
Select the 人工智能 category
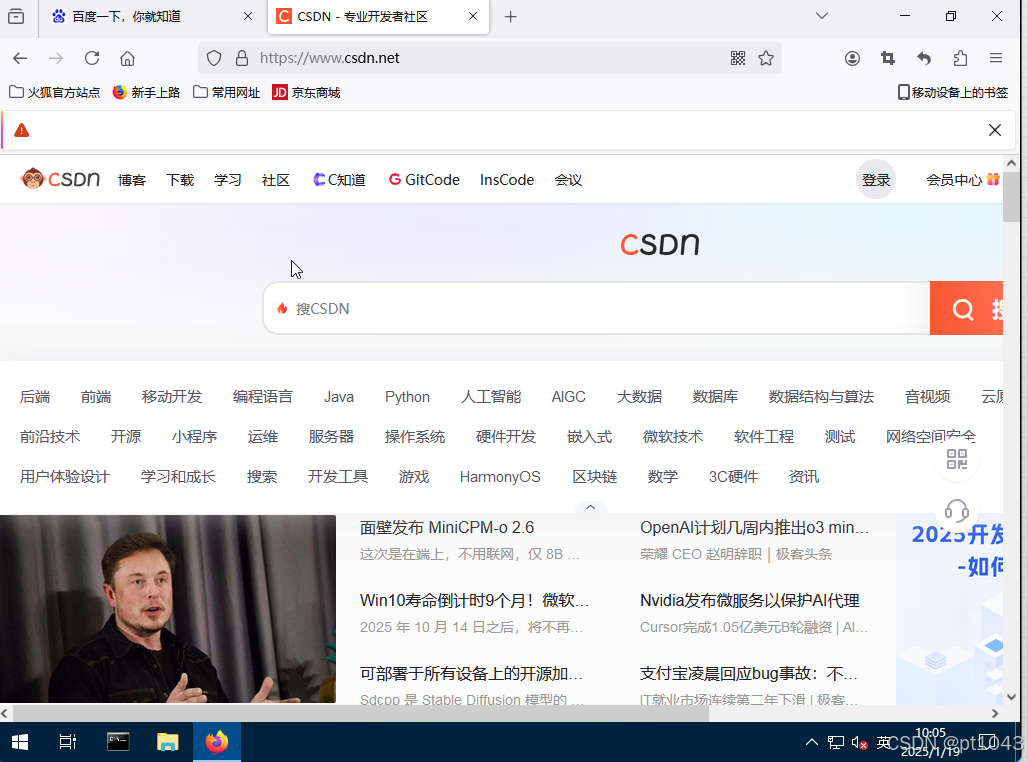(490, 397)
